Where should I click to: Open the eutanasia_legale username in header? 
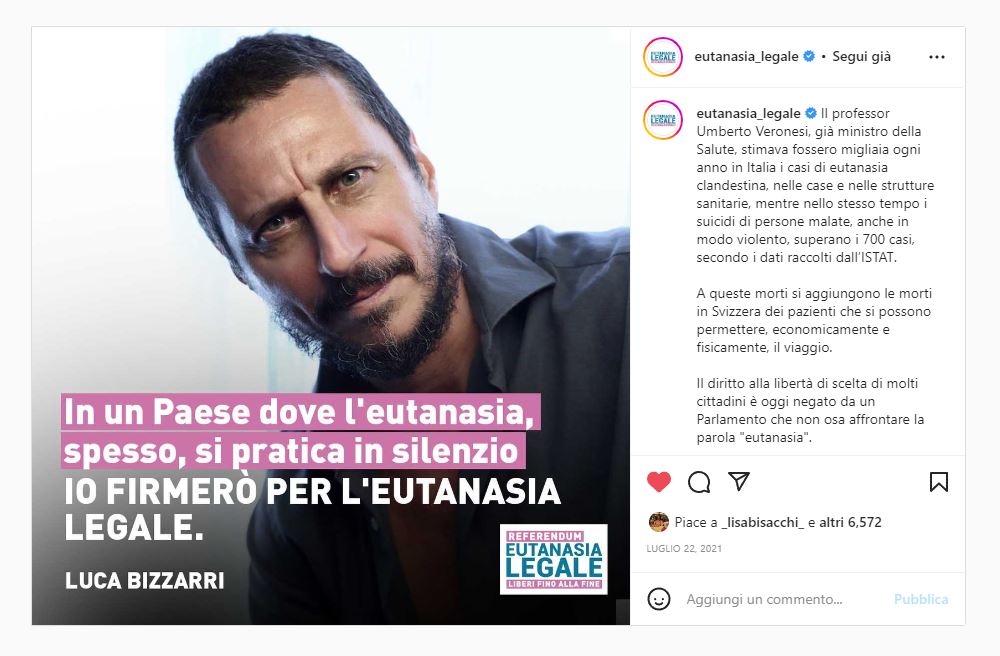click(x=746, y=57)
